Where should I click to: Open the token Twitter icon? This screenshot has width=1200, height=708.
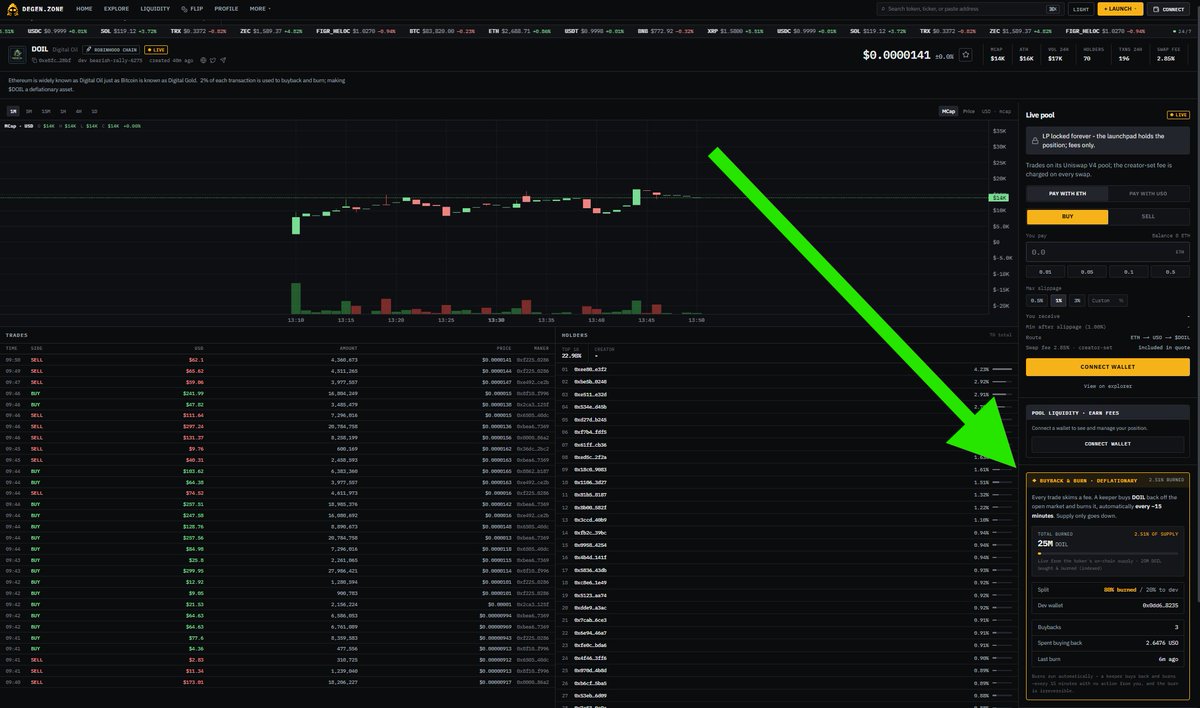213,60
